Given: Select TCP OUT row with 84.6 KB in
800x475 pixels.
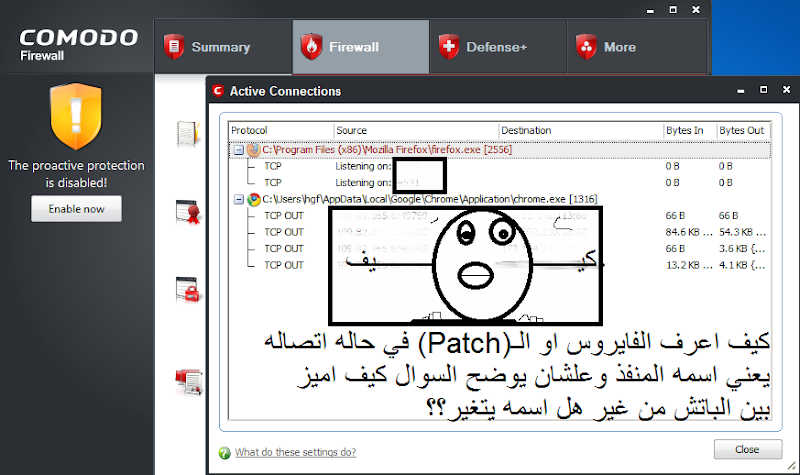Looking at the screenshot, I should pyautogui.click(x=499, y=232).
